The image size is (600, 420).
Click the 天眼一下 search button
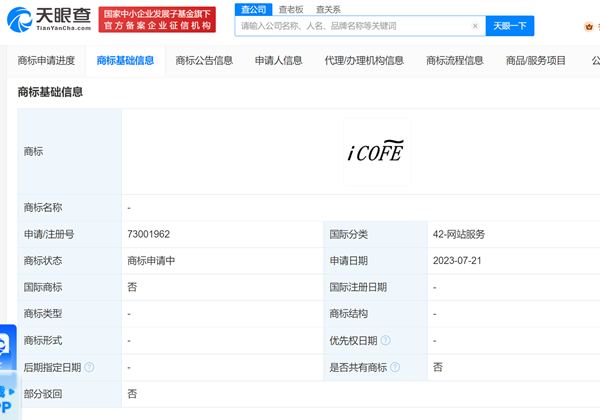[510, 26]
